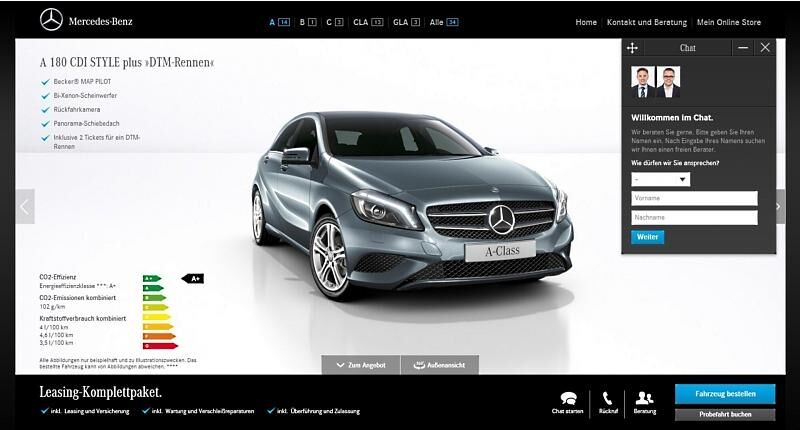
Task: Click the A 180 CDI STYLE plus title
Action: (x=127, y=62)
